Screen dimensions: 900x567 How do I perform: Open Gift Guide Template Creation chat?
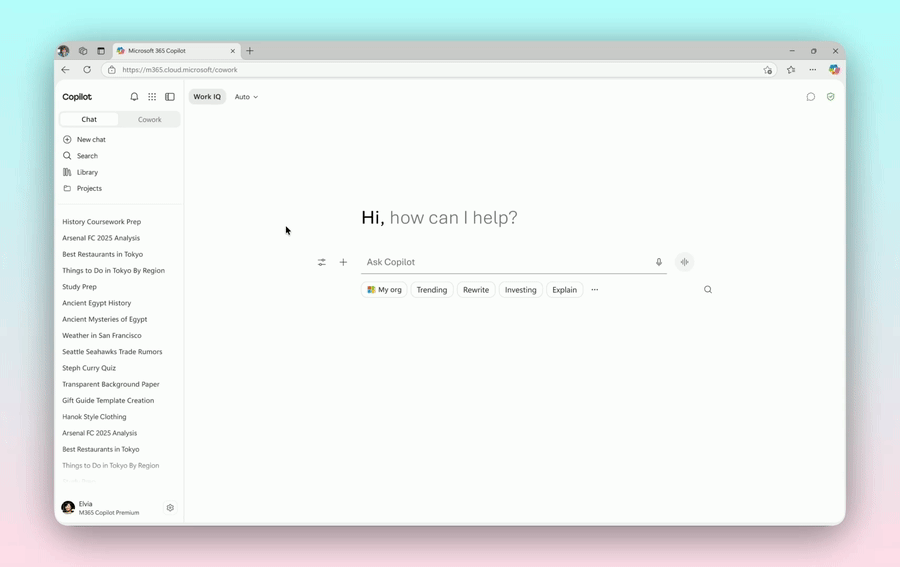pos(108,401)
